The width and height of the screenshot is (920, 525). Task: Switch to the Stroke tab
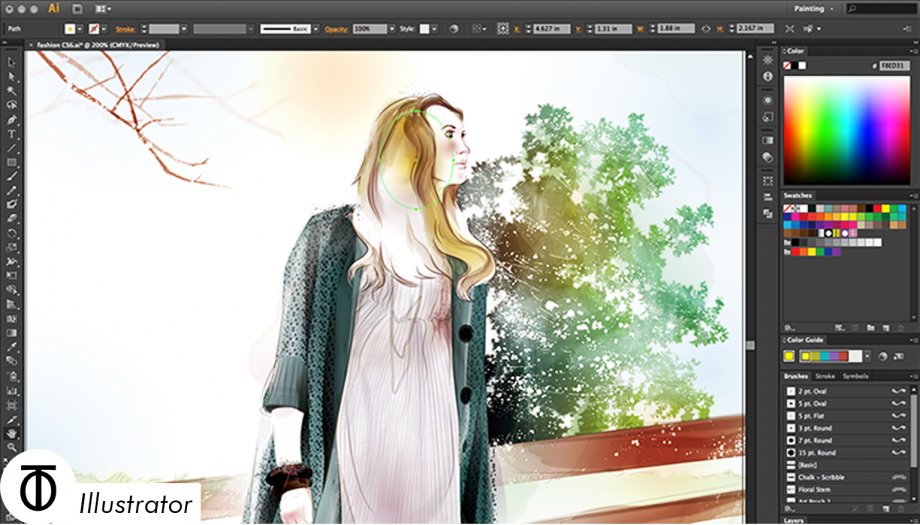[825, 376]
